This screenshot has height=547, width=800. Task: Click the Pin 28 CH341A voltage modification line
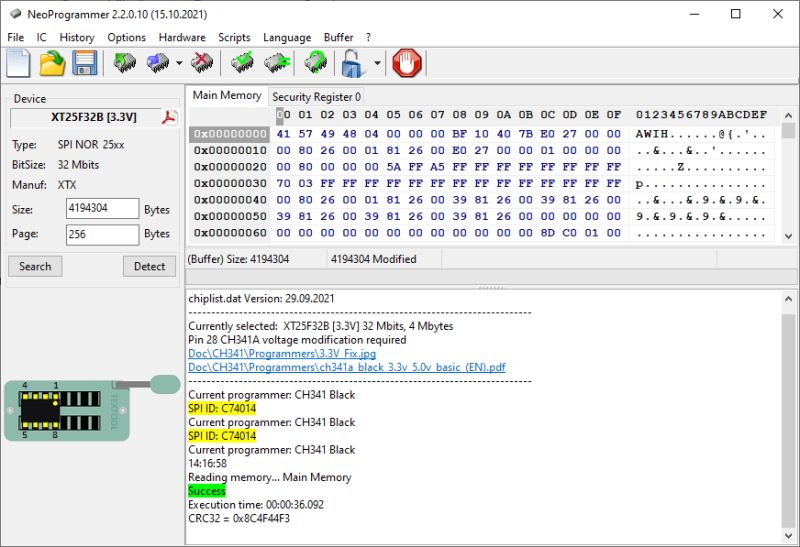point(297,339)
